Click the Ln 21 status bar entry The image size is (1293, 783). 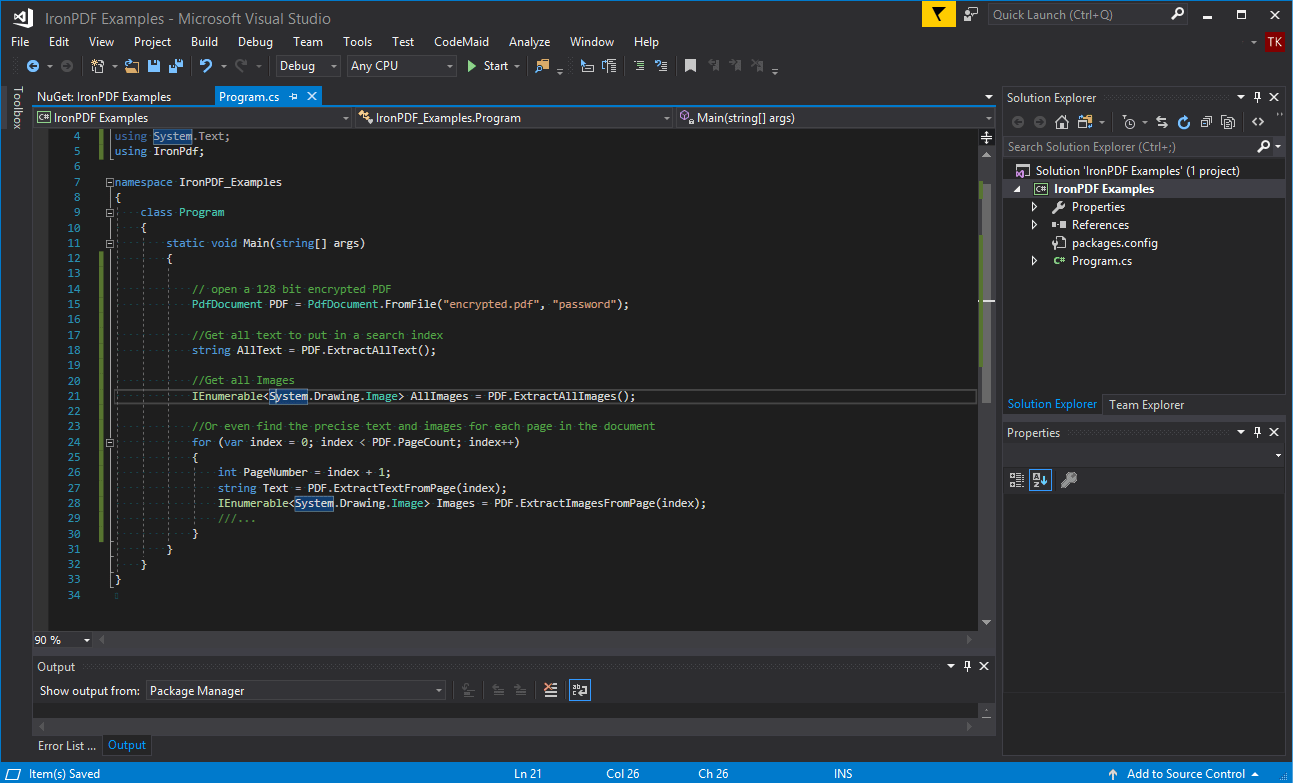click(528, 774)
